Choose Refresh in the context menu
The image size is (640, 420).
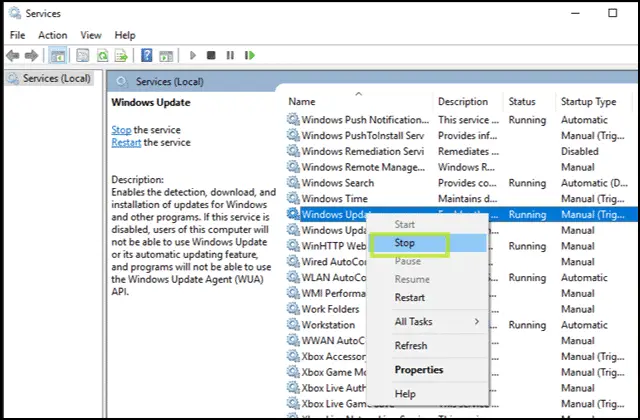(428, 346)
